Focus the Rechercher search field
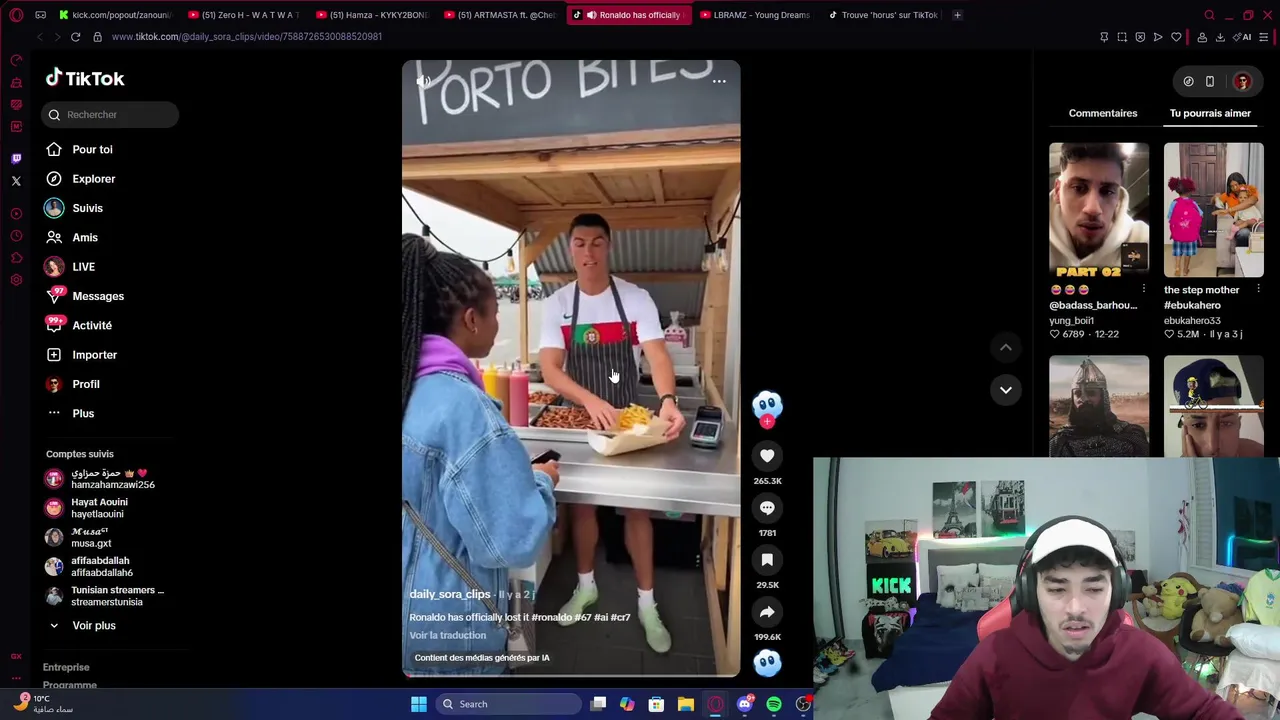Screen dimensions: 1280x720 110,114
